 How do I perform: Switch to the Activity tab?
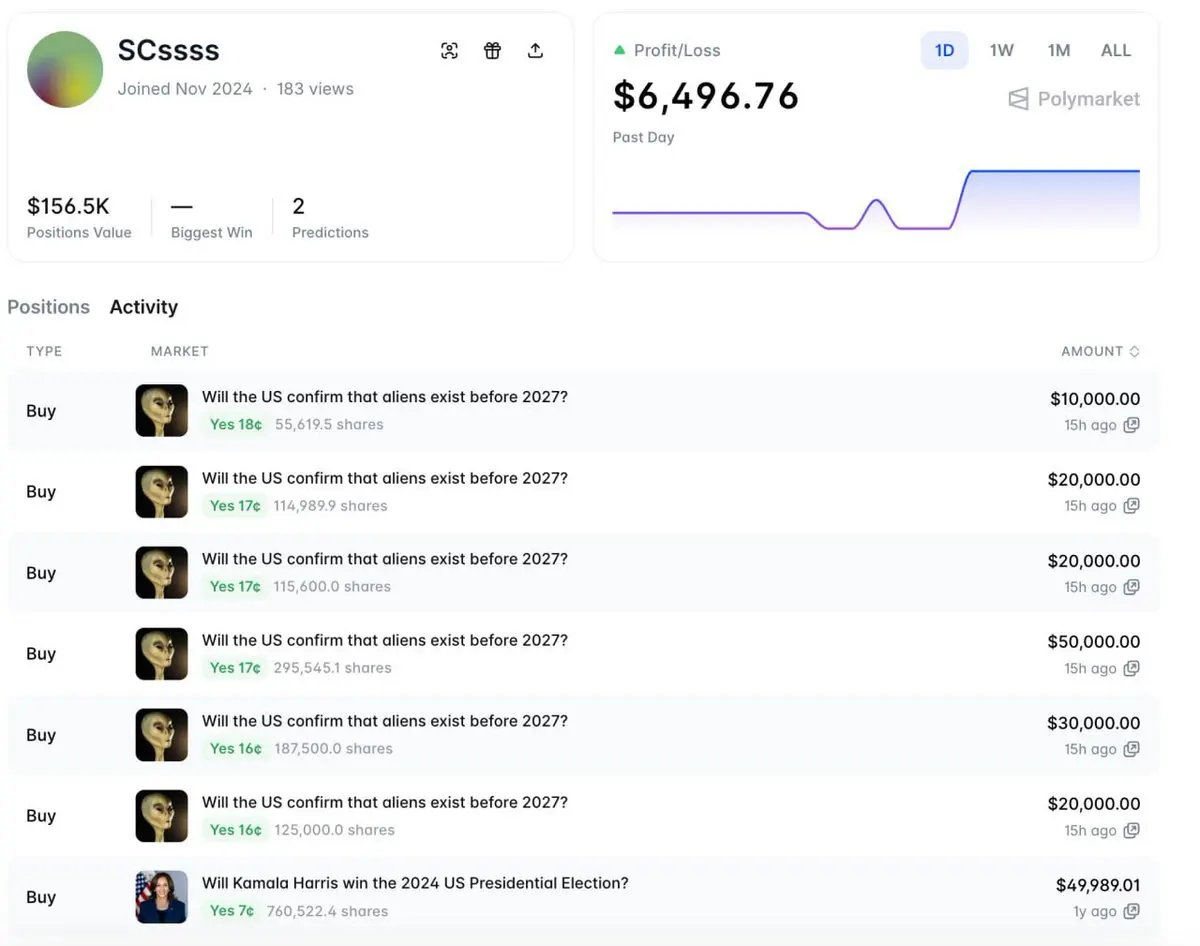pos(143,307)
